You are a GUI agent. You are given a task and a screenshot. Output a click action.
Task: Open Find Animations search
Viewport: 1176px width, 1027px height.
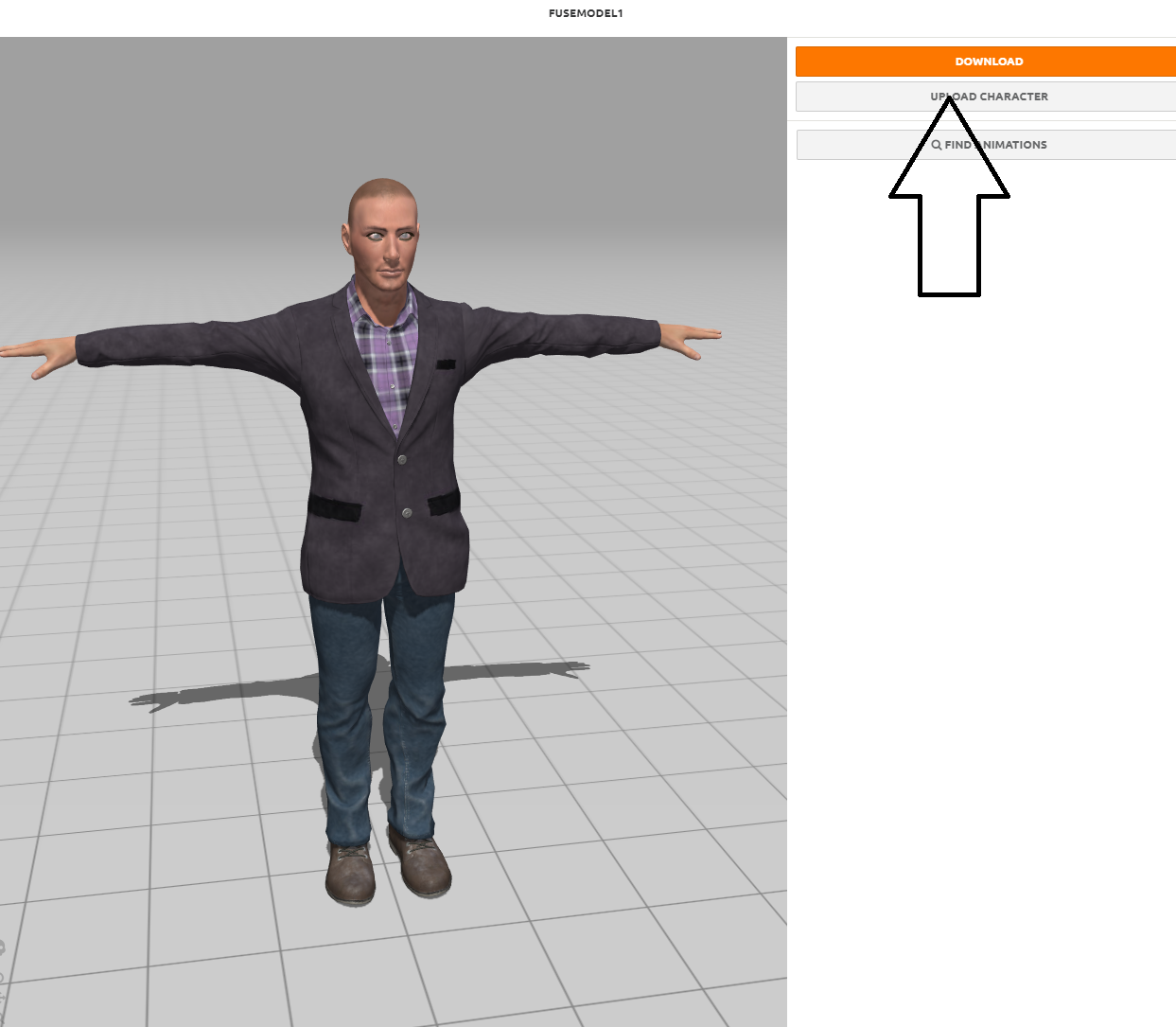(x=986, y=145)
